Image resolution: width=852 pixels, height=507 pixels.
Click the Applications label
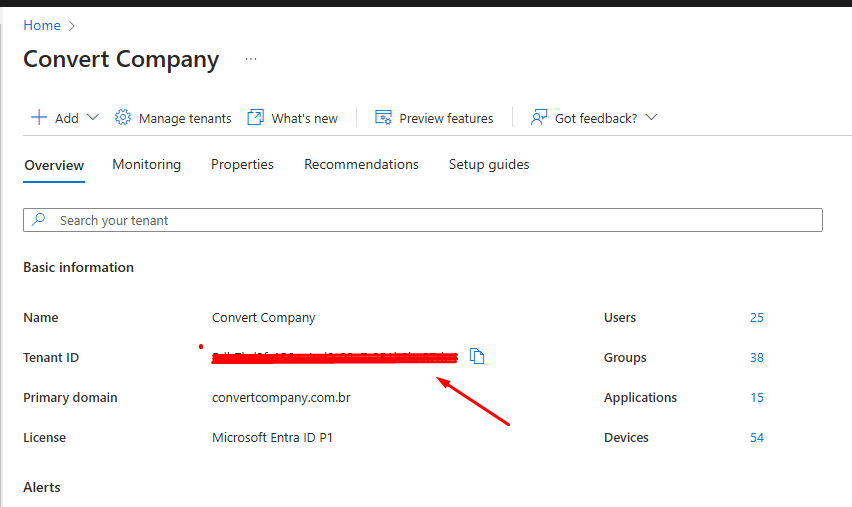click(x=640, y=398)
